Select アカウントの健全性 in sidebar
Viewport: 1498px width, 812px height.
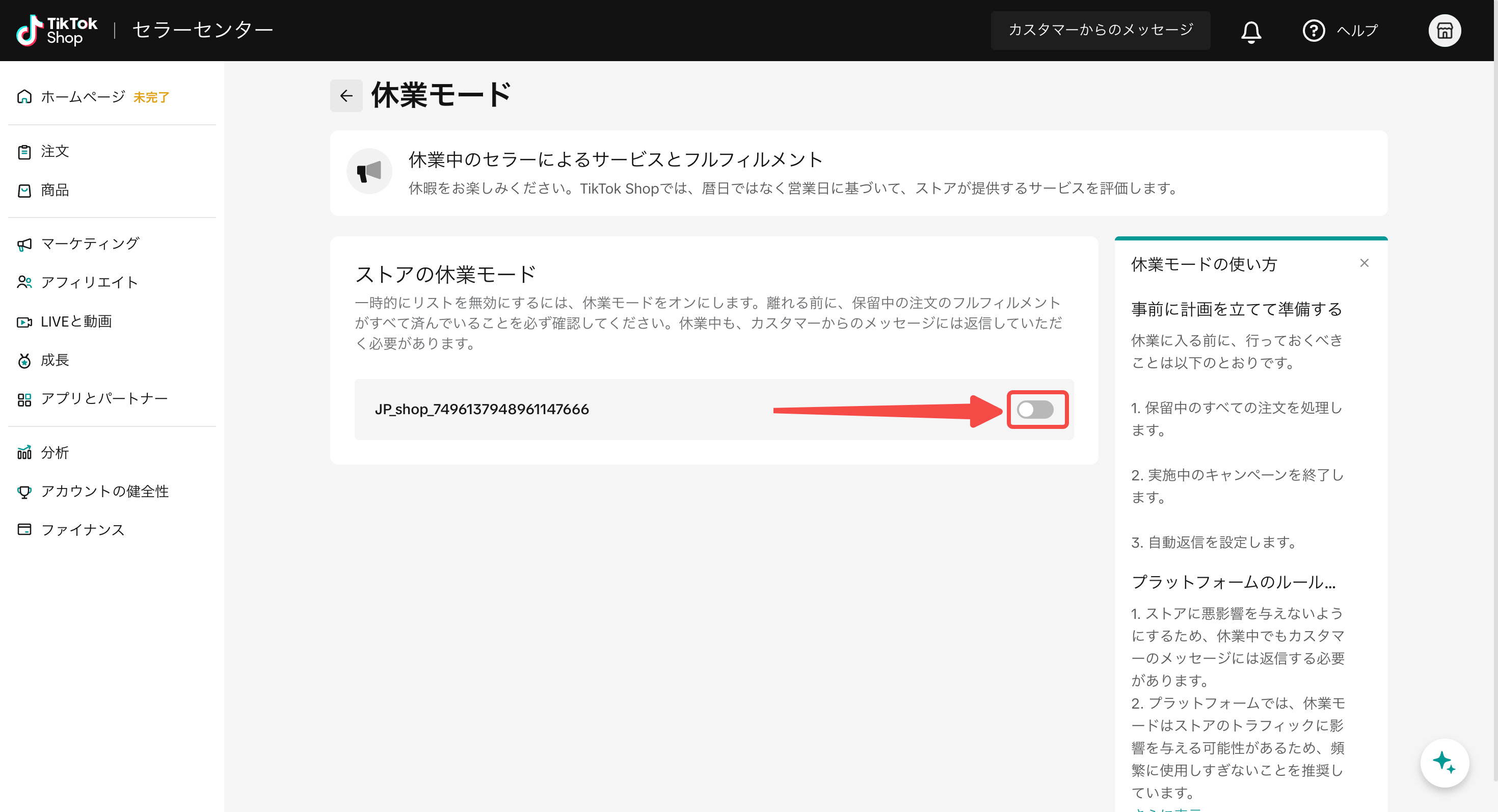point(105,492)
